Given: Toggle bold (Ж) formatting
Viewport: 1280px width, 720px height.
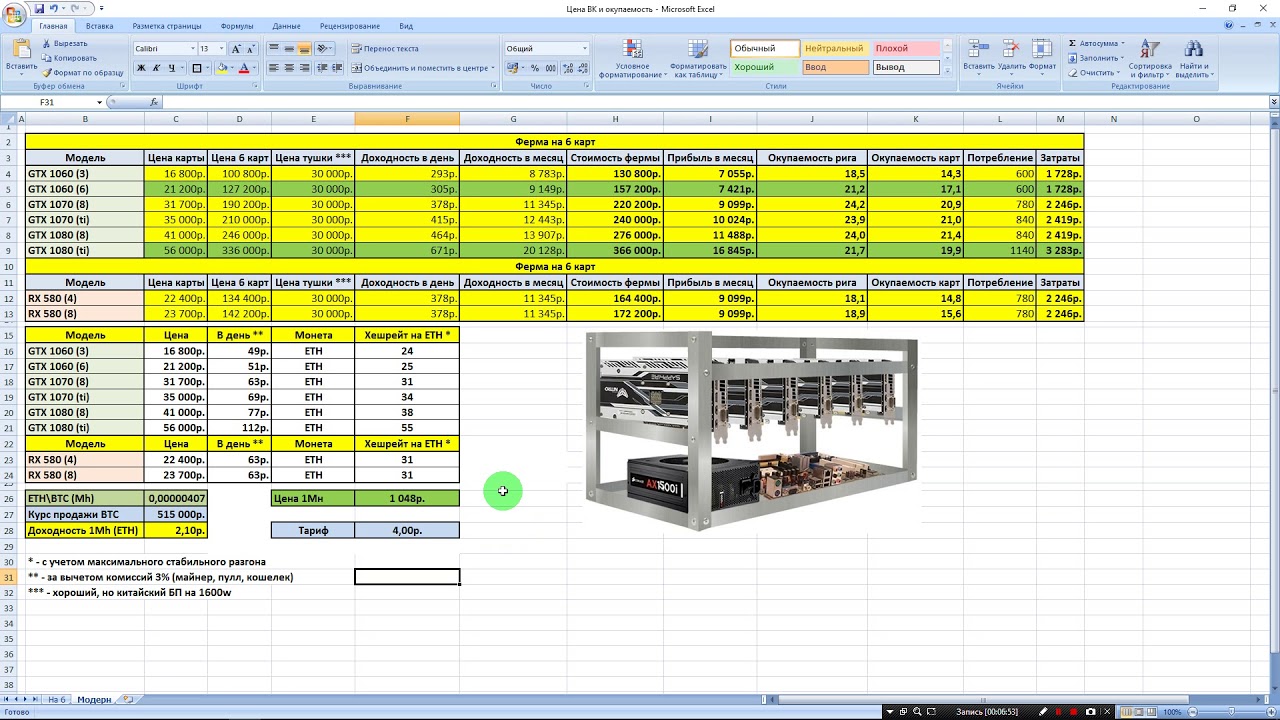Looking at the screenshot, I should (141, 68).
